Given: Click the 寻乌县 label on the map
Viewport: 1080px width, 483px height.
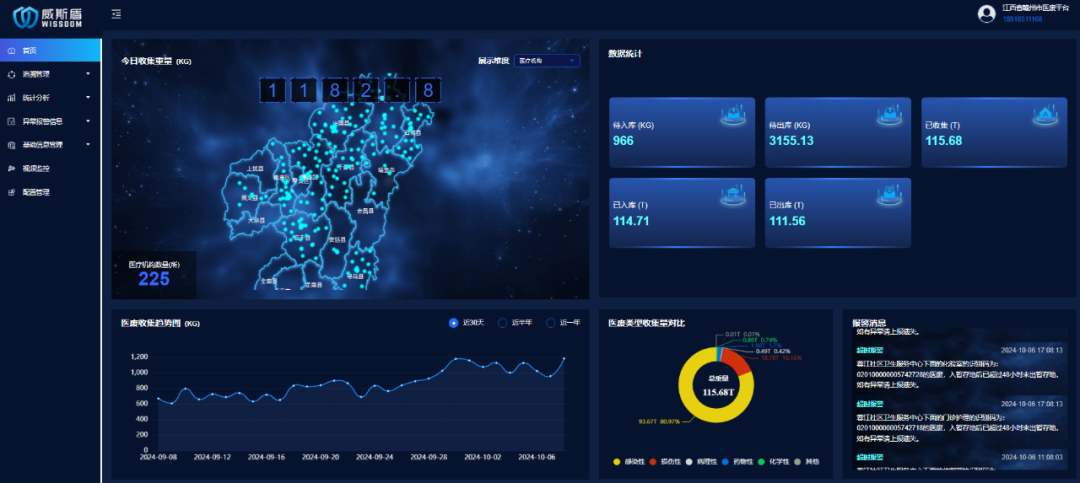Looking at the screenshot, I should [x=354, y=276].
